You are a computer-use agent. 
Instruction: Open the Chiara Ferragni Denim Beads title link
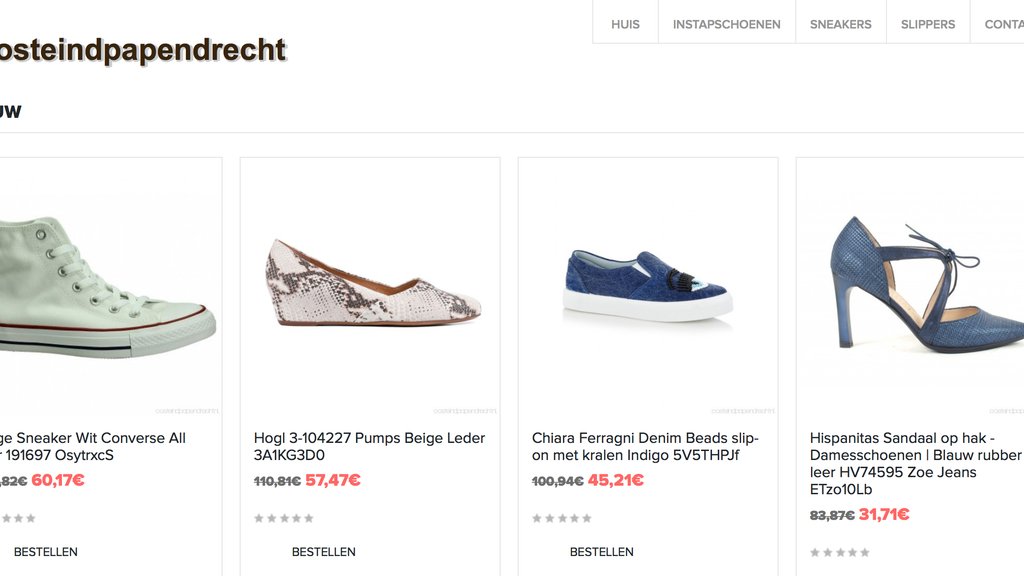tap(646, 446)
